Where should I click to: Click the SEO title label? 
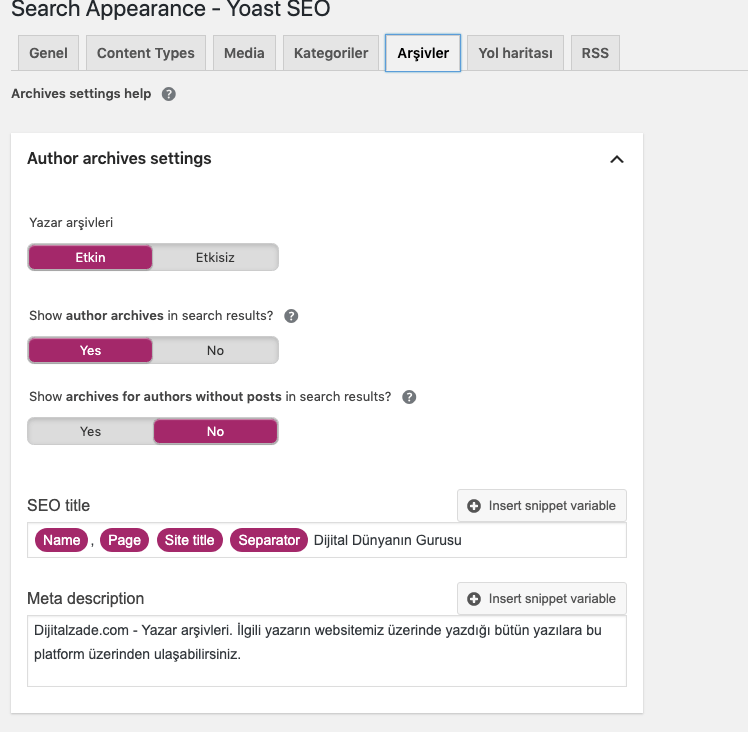[x=58, y=505]
